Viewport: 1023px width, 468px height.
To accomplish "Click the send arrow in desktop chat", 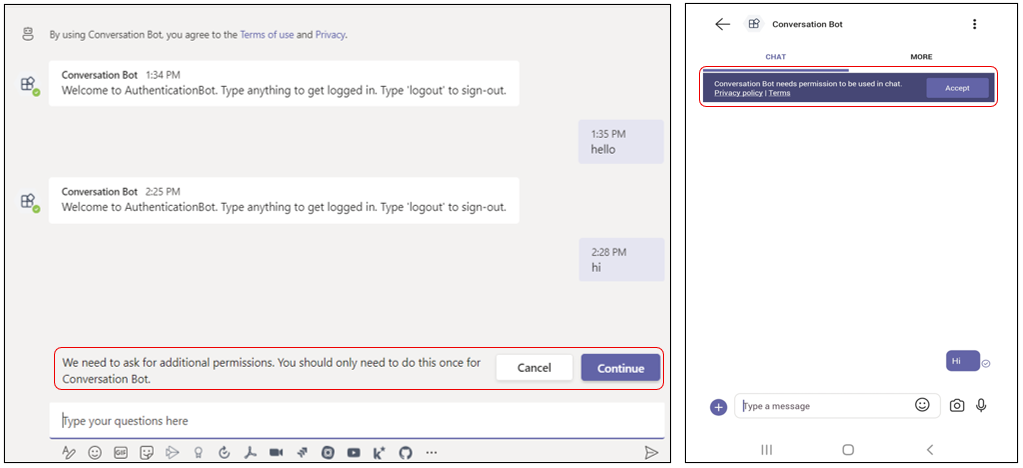I will pos(650,452).
